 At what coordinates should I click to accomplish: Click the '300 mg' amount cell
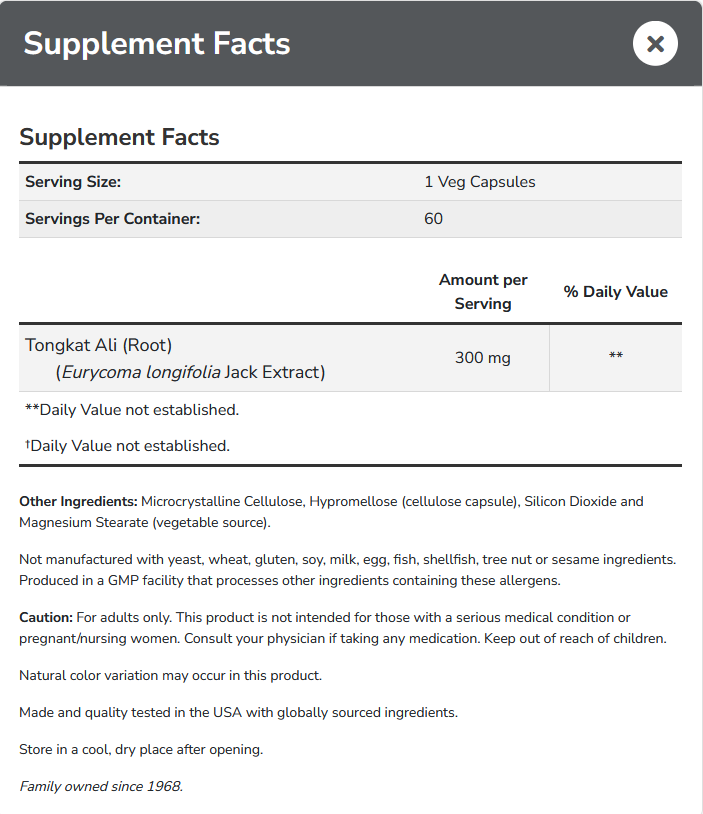click(x=483, y=357)
